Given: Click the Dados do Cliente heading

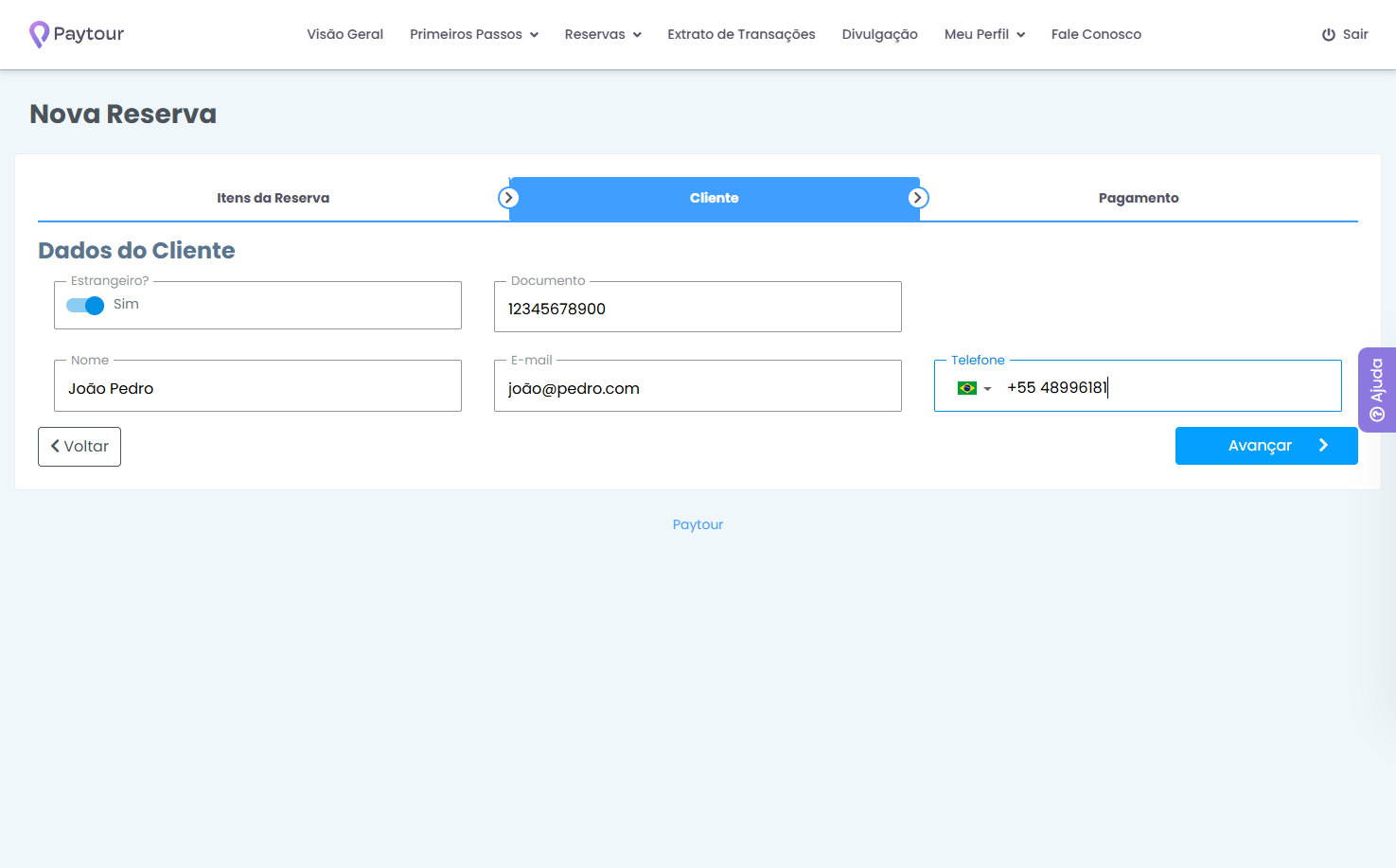Looking at the screenshot, I should coord(136,250).
